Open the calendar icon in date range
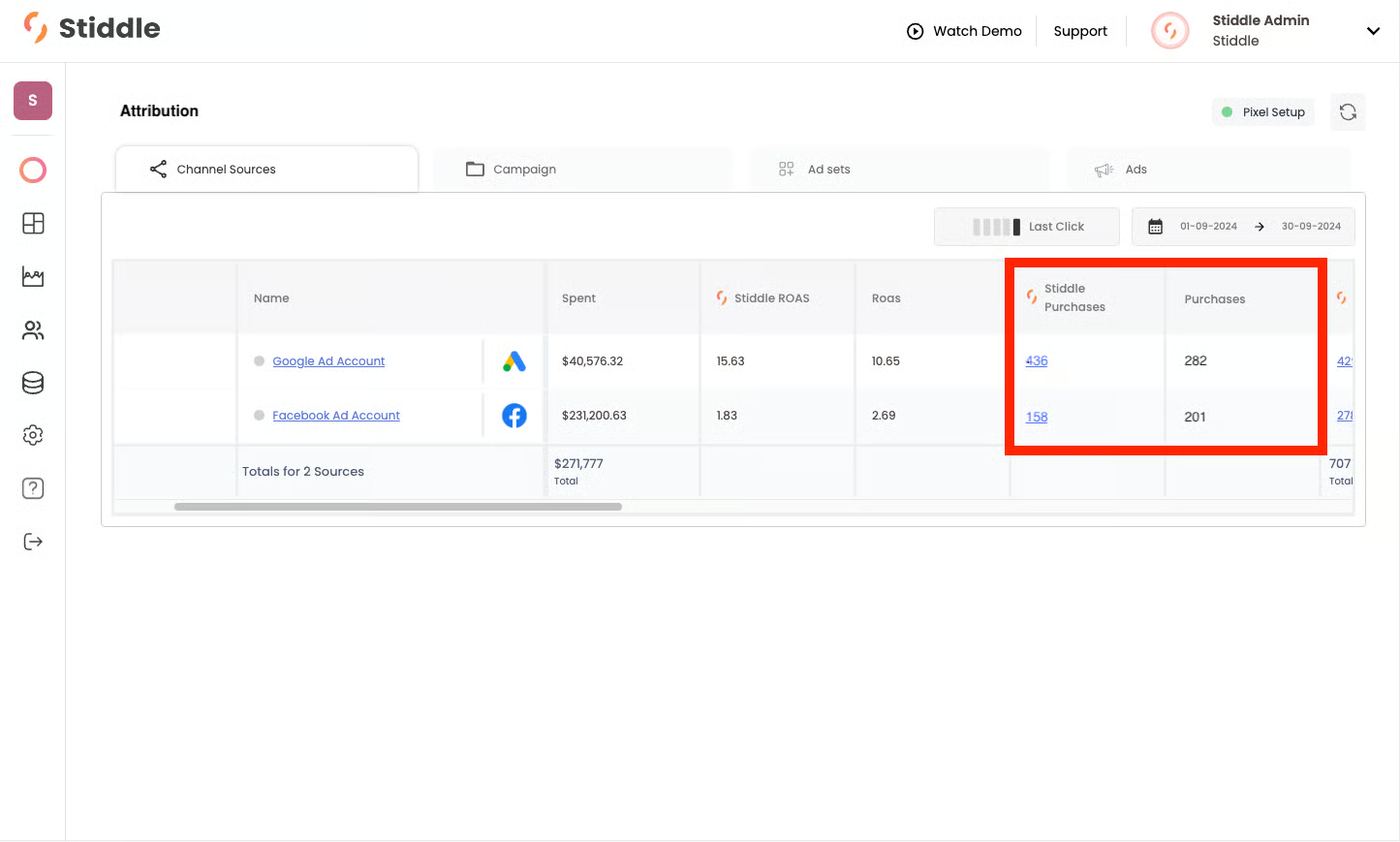The height and width of the screenshot is (842, 1400). click(x=1155, y=227)
